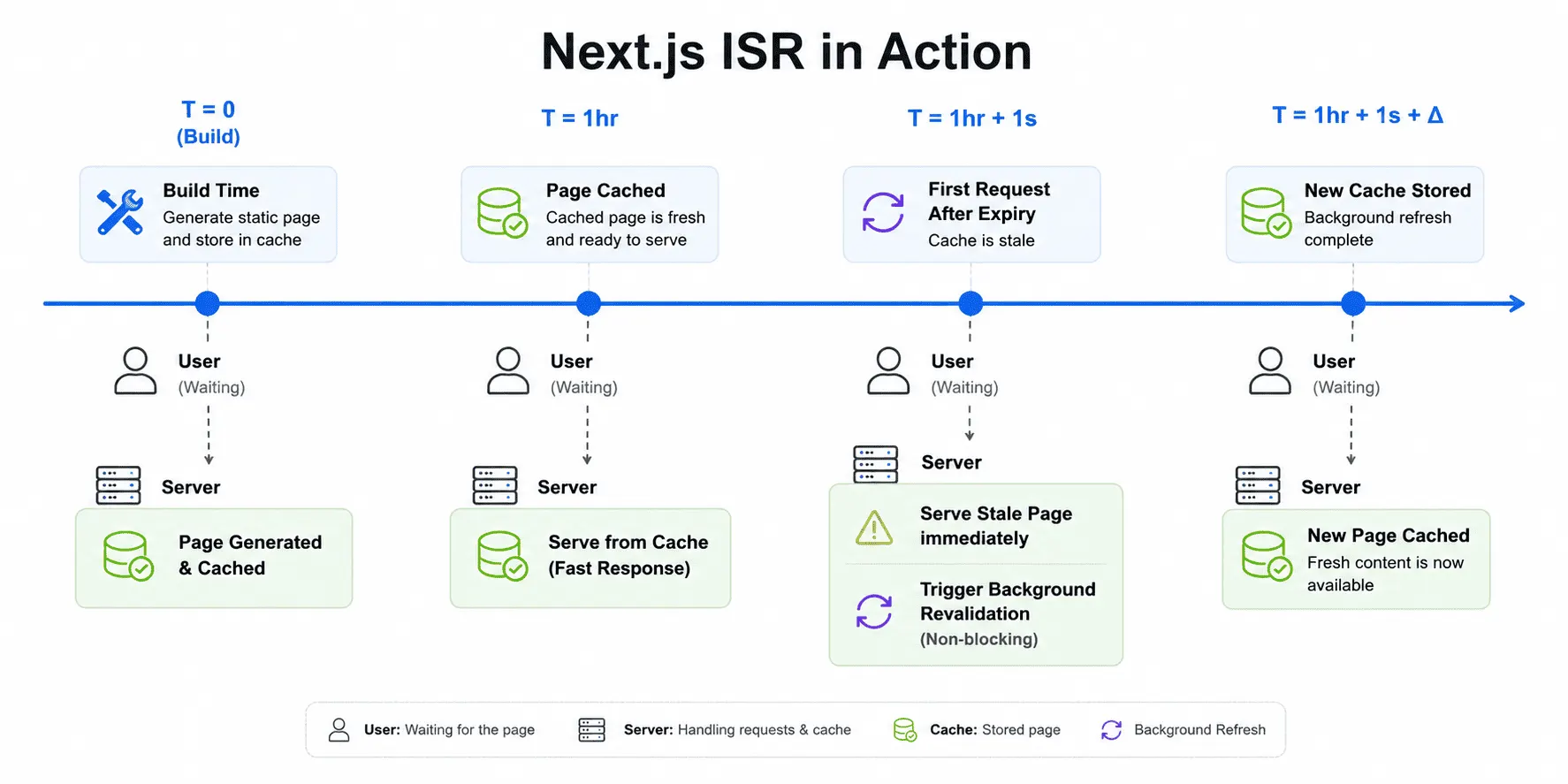Click 'Generate static page and store in cache' text
This screenshot has width=1568, height=784.
point(241,229)
